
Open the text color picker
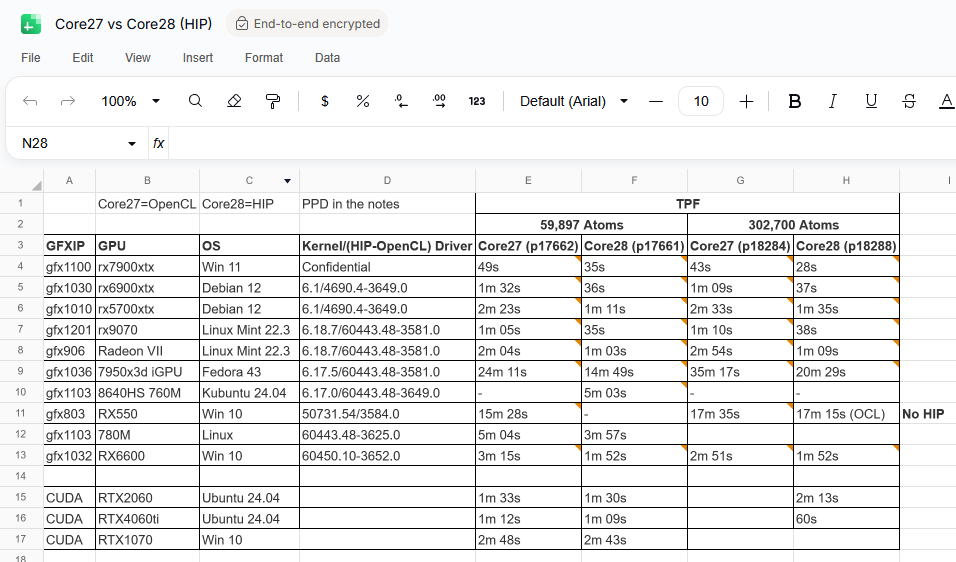coord(946,101)
